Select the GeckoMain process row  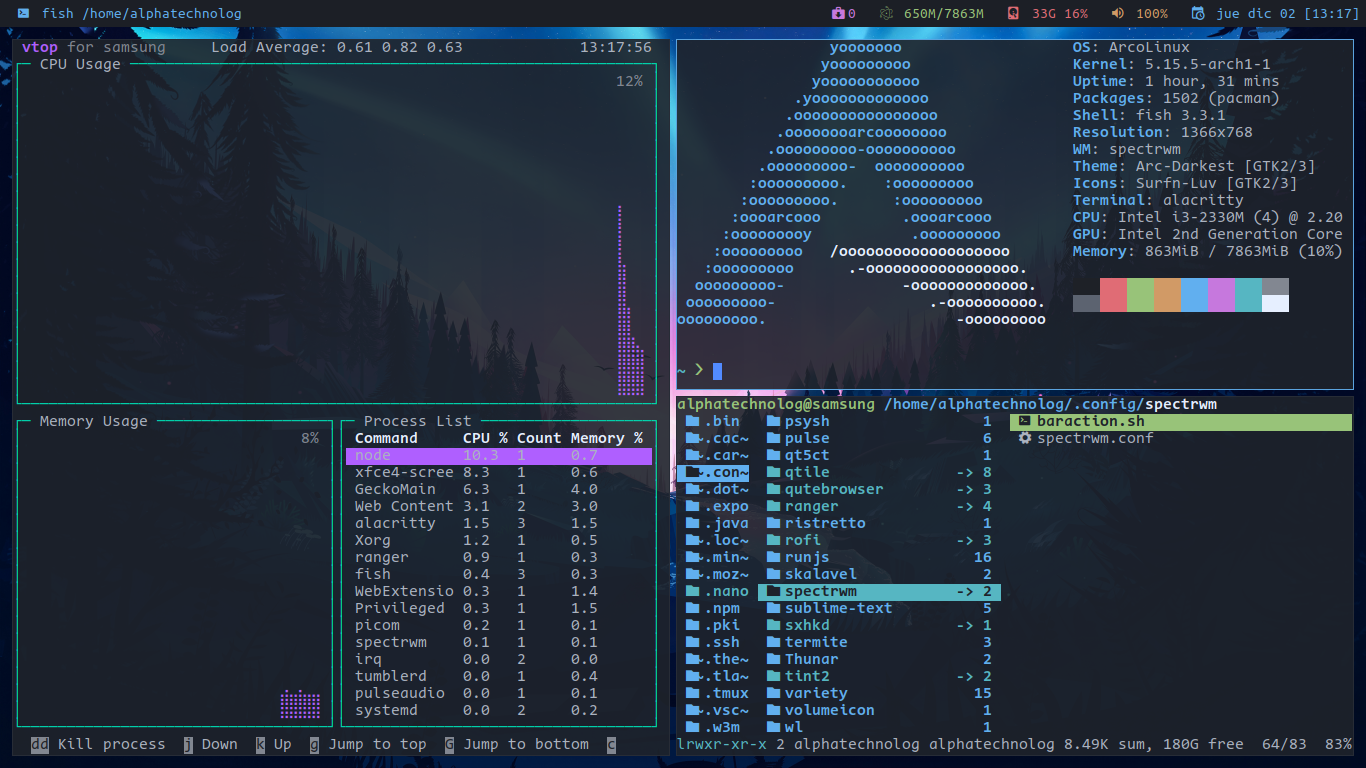pyautogui.click(x=499, y=490)
